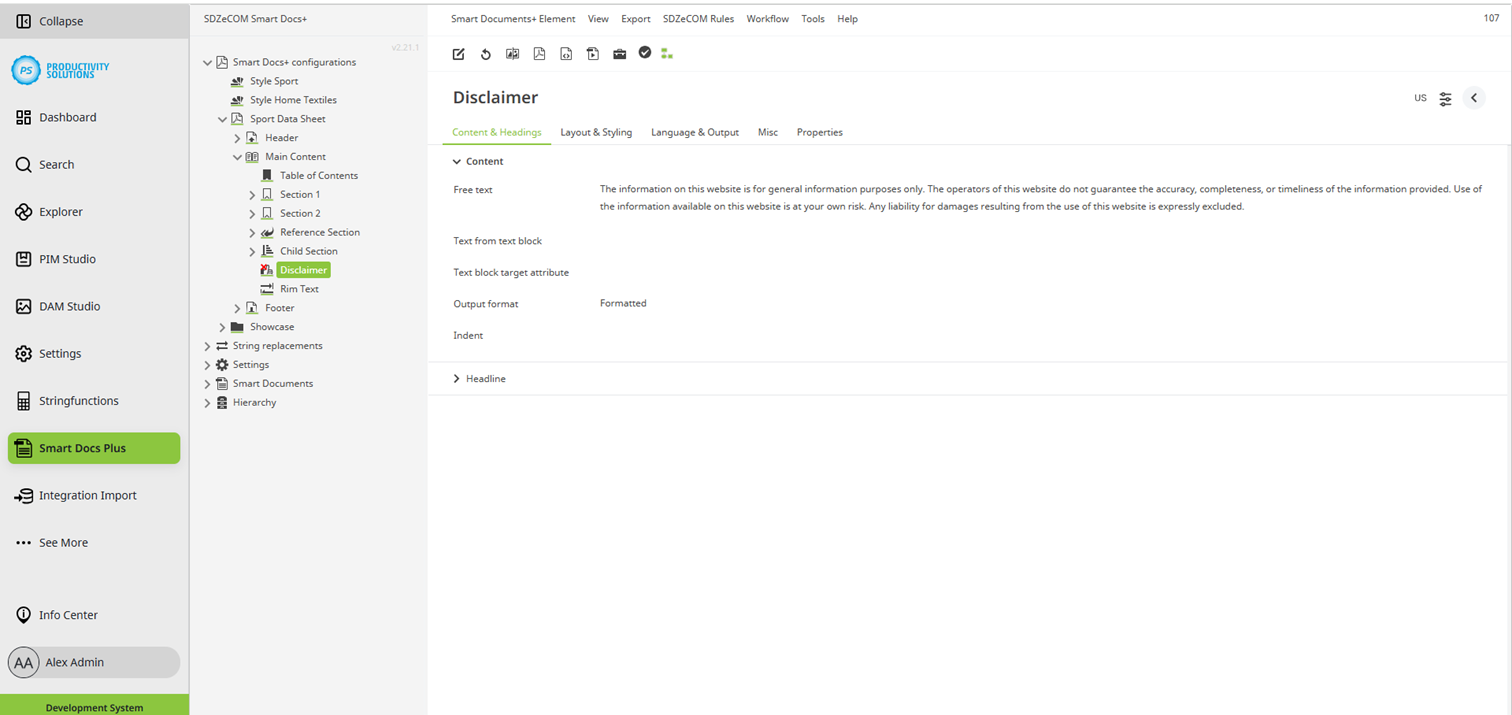Open the Tools menu

coord(813,19)
